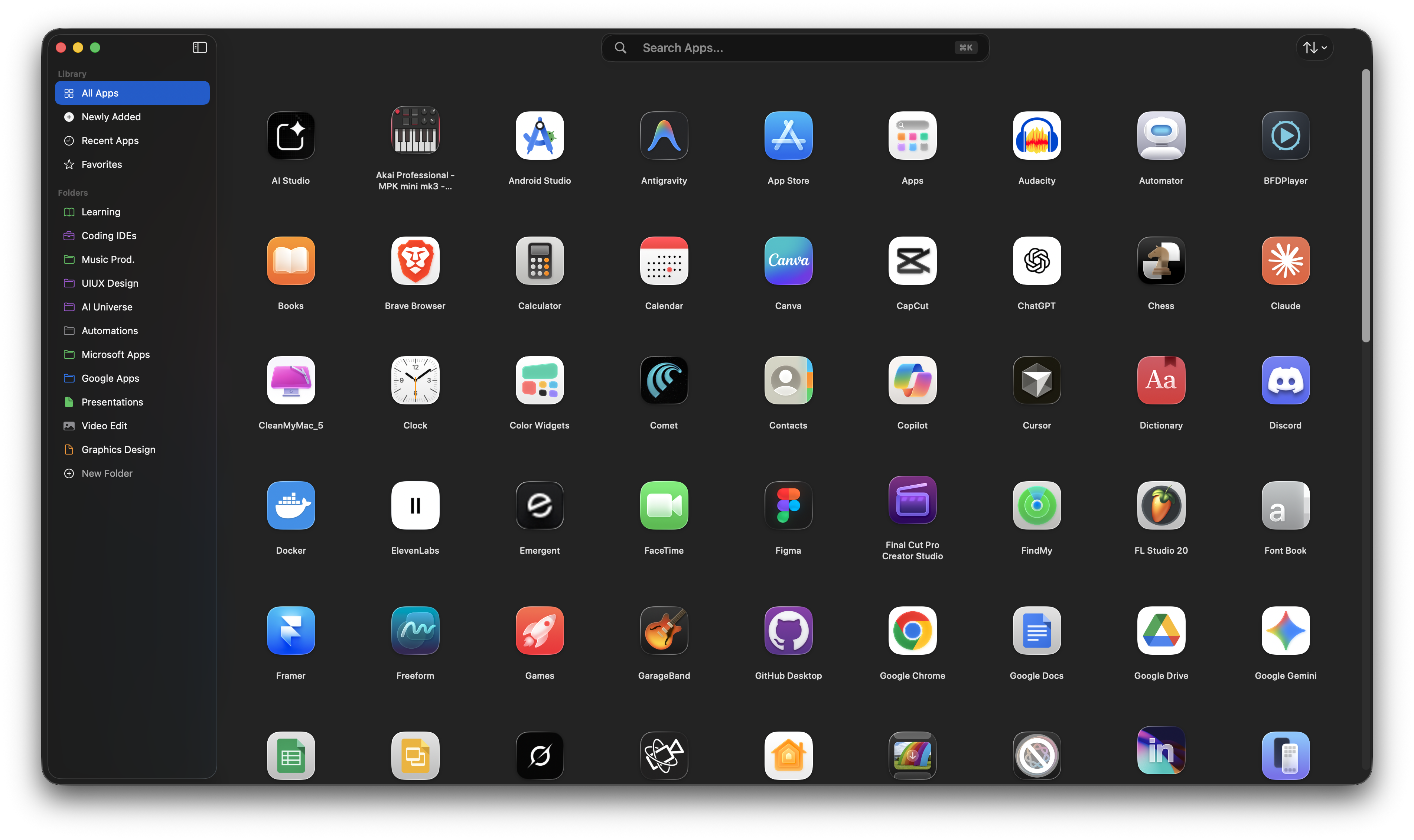The image size is (1414, 840).
Task: Toggle the sidebar visibility
Action: coord(199,48)
